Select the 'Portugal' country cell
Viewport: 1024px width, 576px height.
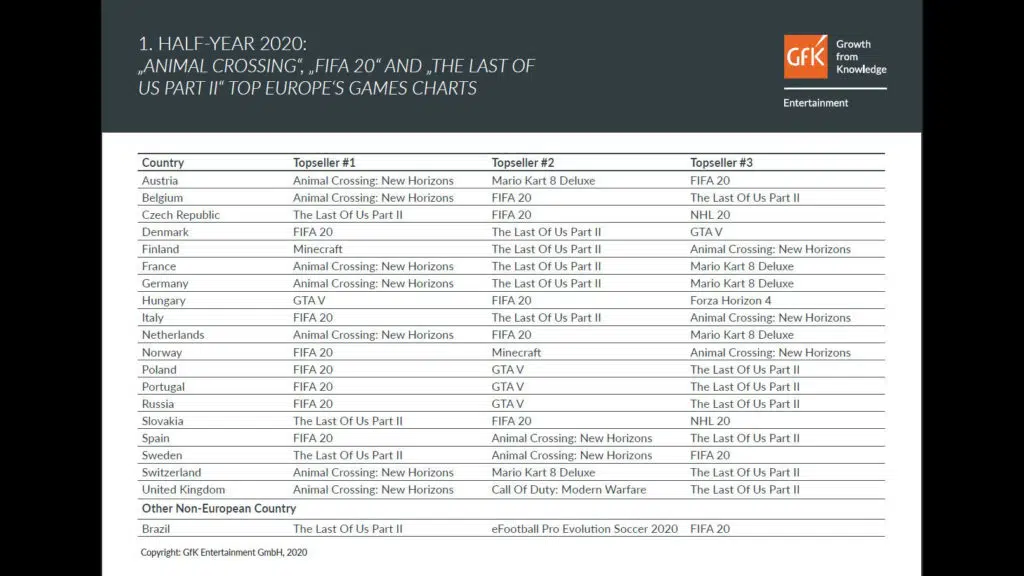pyautogui.click(x=163, y=387)
